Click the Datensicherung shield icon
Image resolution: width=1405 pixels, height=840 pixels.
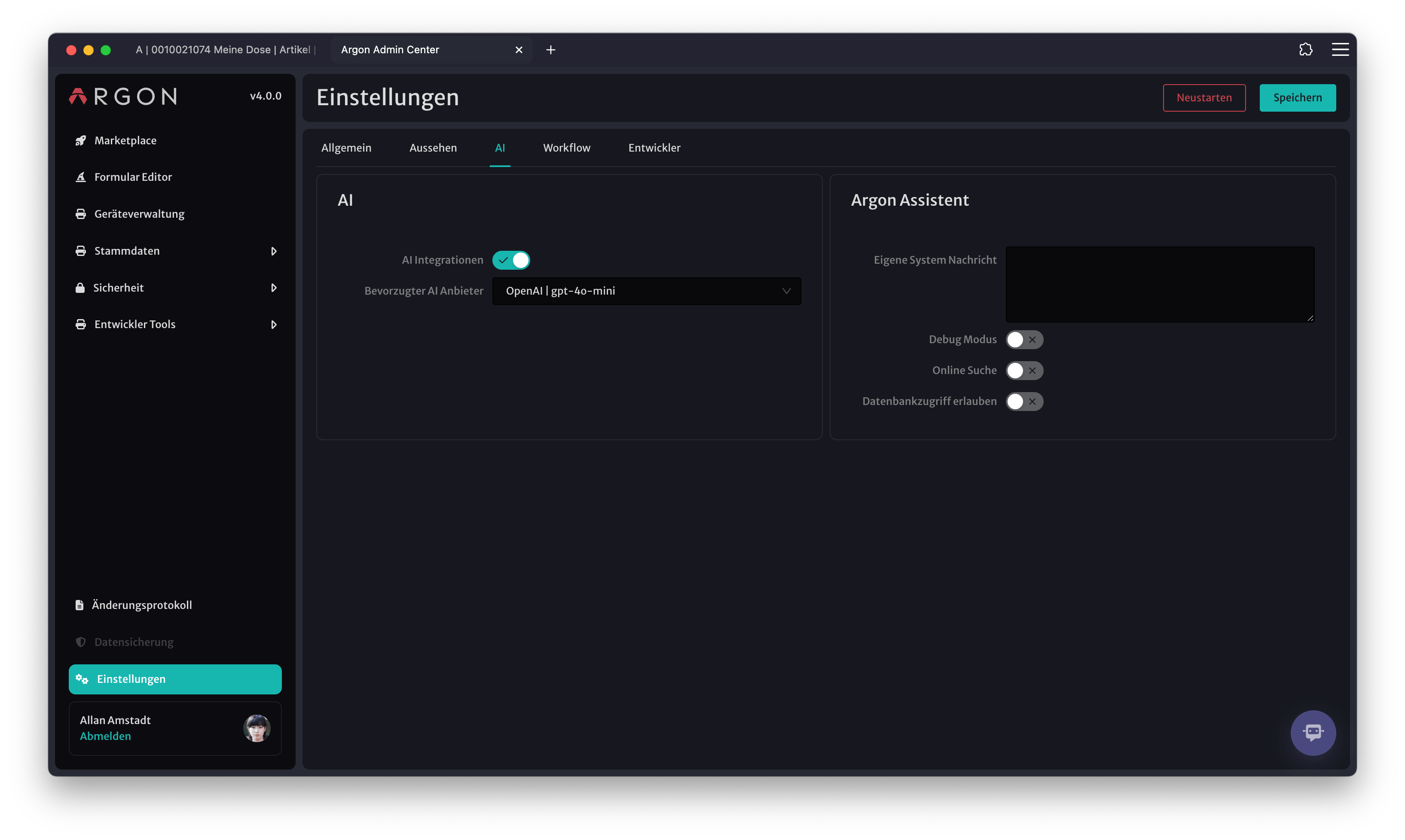pos(81,642)
